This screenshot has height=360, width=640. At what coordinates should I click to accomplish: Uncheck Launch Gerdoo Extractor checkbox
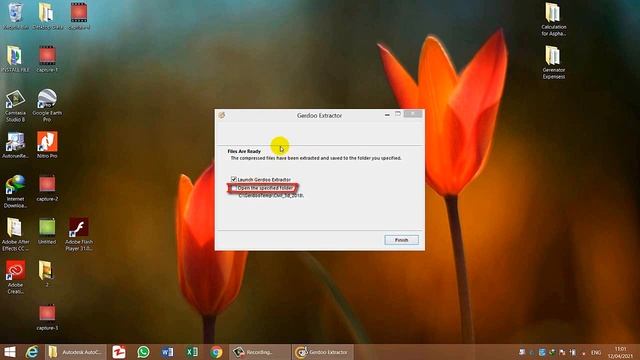[x=234, y=179]
